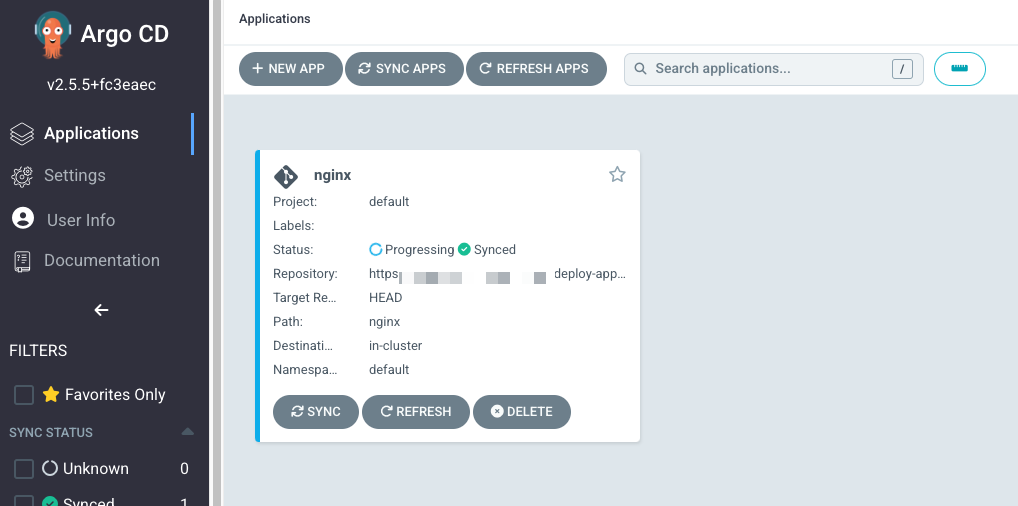Focus the Search applications field
This screenshot has width=1018, height=506.
pyautogui.click(x=773, y=69)
